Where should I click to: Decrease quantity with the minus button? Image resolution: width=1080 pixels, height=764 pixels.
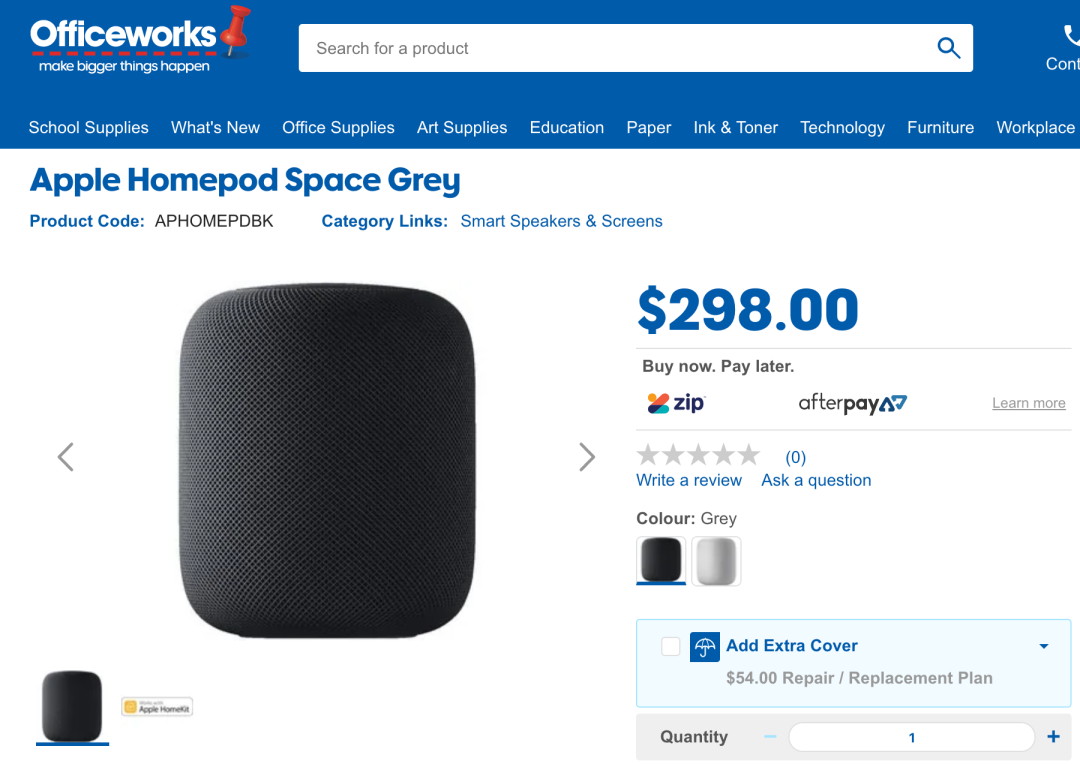pyautogui.click(x=770, y=736)
